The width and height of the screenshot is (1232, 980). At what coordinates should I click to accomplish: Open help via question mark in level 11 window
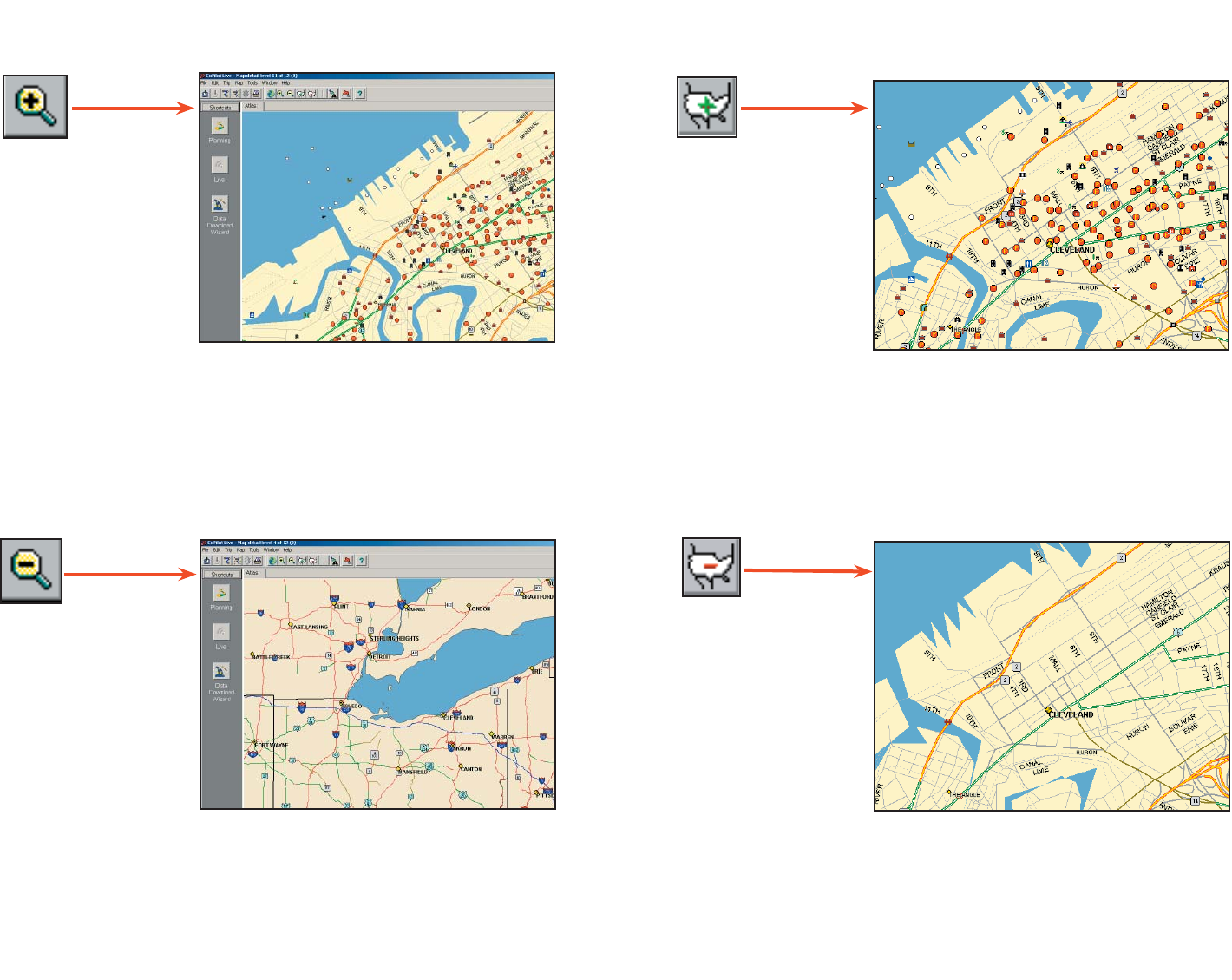coord(360,94)
